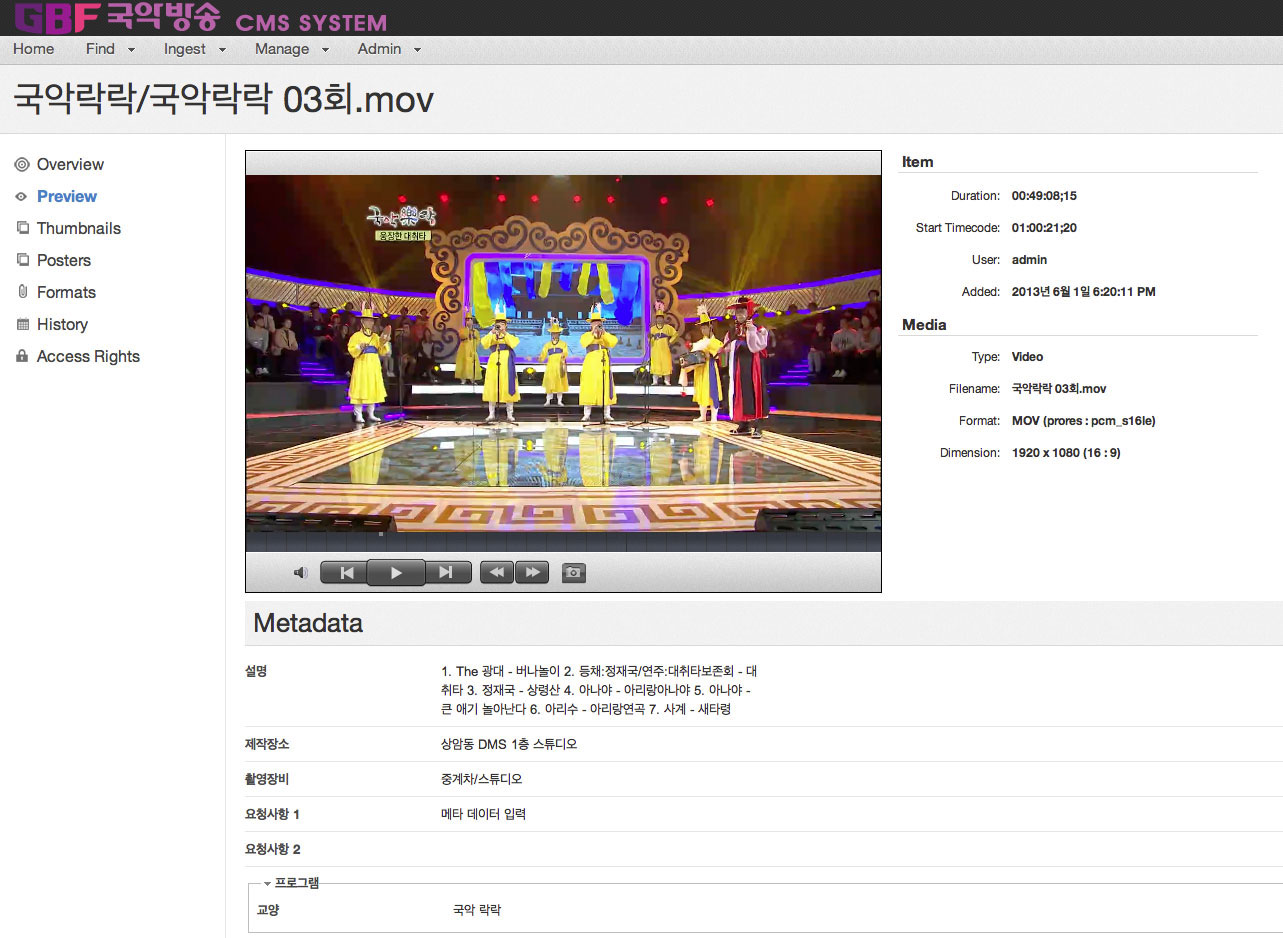Screen dimensions: 1283x938
Task: Collapse the 프로그램 fieldset triangle
Action: (x=267, y=883)
